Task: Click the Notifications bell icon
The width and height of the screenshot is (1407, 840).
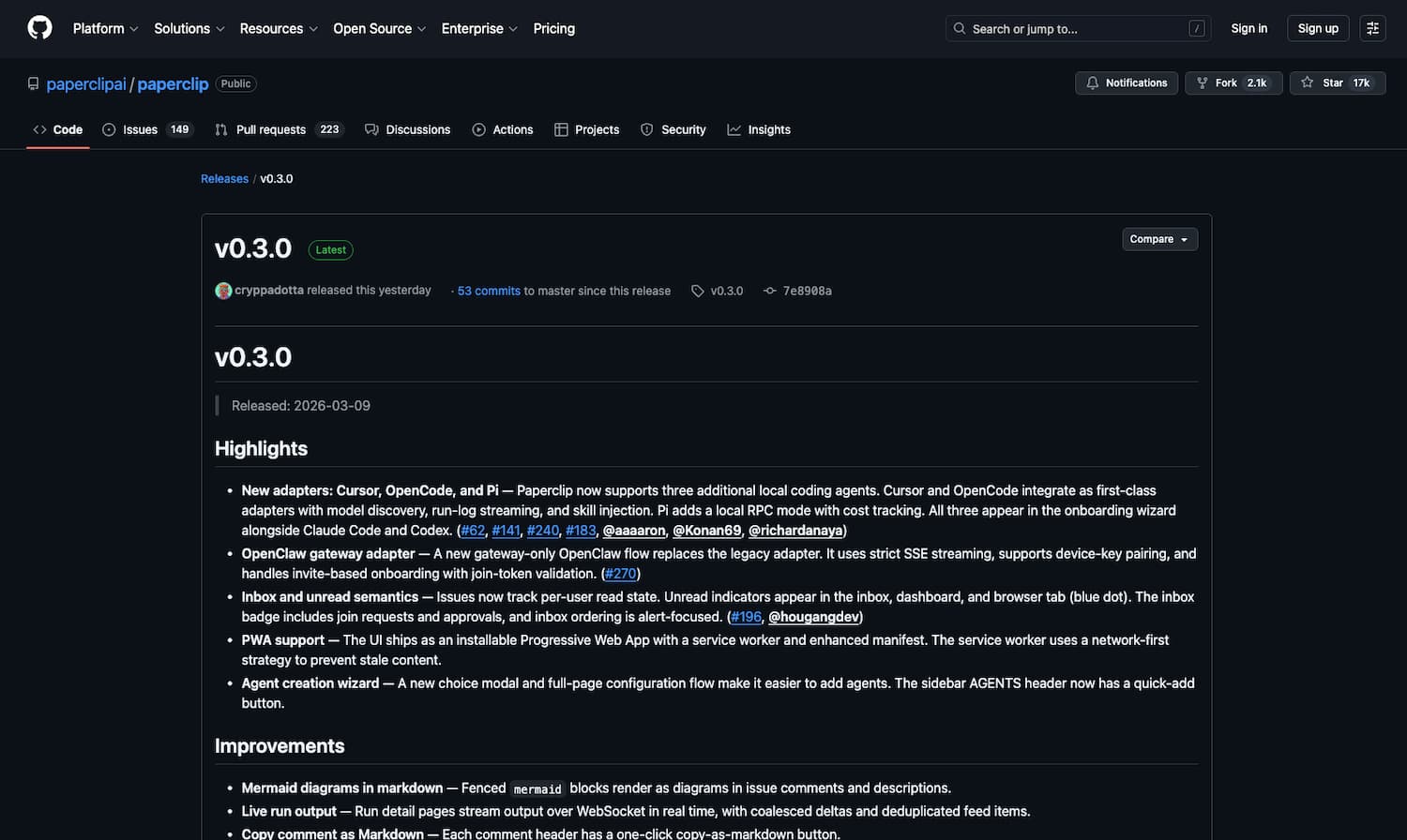Action: coord(1093,82)
